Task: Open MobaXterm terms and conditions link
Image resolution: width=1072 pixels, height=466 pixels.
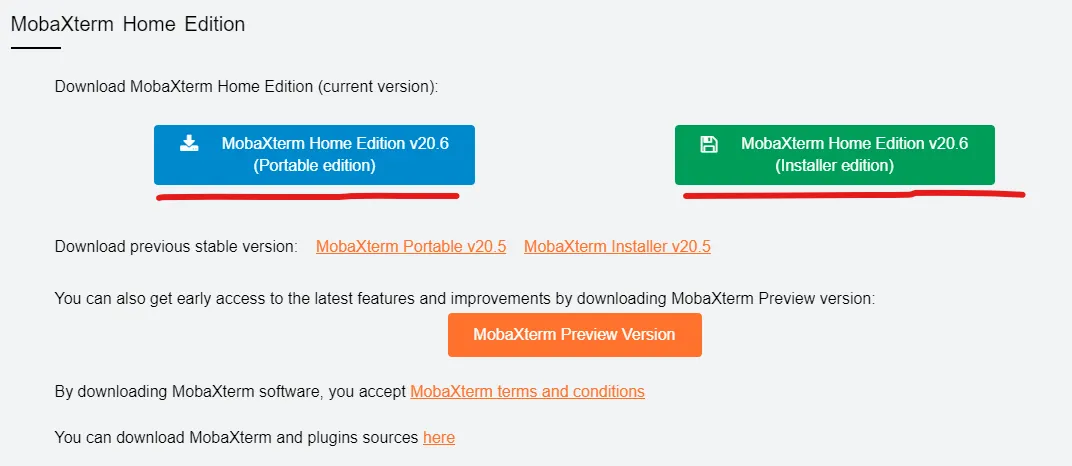Action: 527,391
